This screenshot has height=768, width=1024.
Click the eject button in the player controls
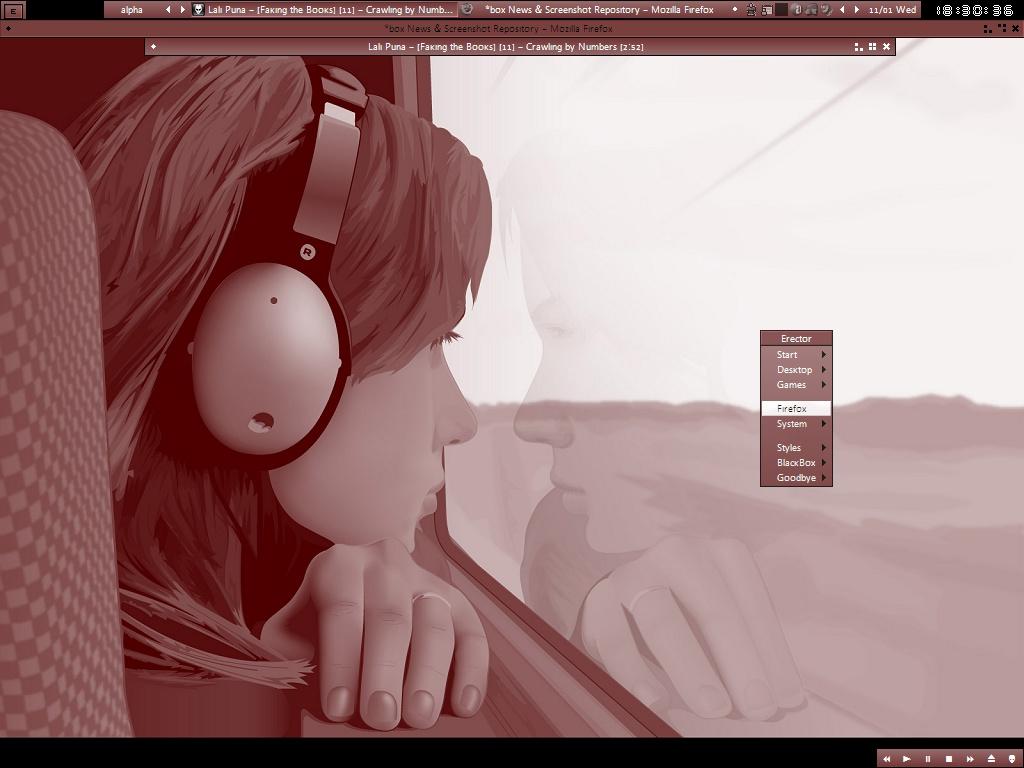991,759
